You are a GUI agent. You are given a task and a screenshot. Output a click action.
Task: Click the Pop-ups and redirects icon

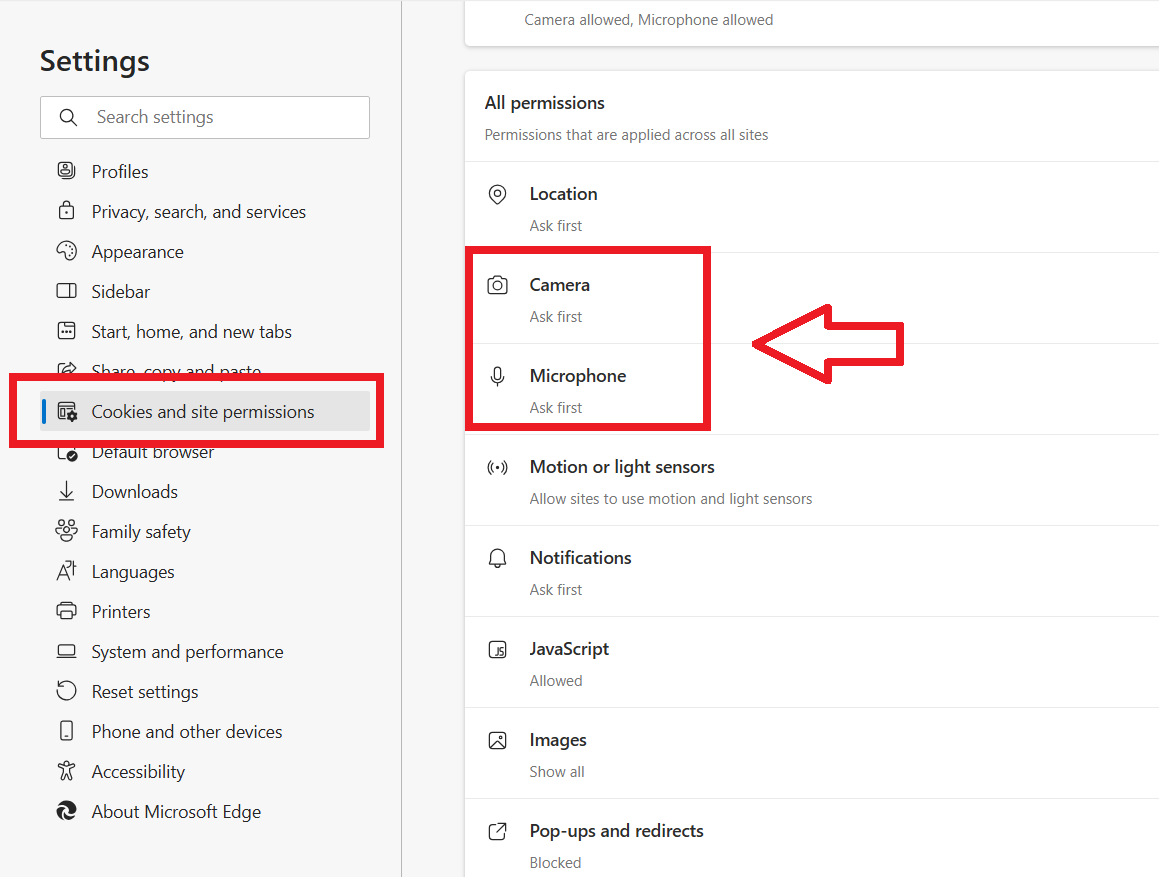tap(497, 832)
